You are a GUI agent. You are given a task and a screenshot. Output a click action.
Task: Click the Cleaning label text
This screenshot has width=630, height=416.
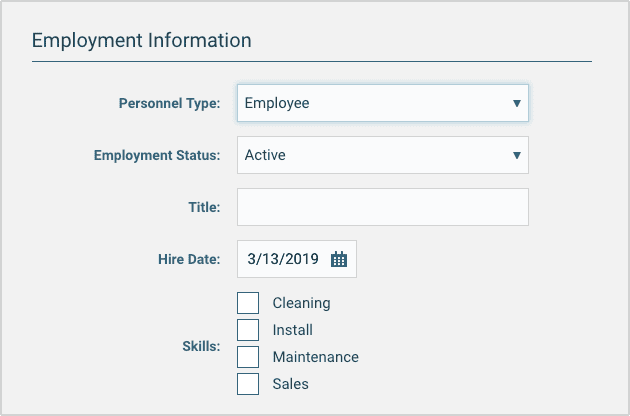click(301, 303)
